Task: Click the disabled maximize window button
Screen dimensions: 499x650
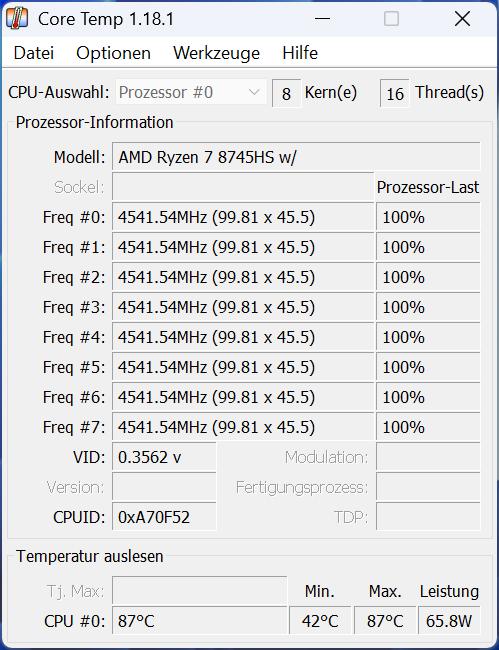Action: (x=391, y=19)
